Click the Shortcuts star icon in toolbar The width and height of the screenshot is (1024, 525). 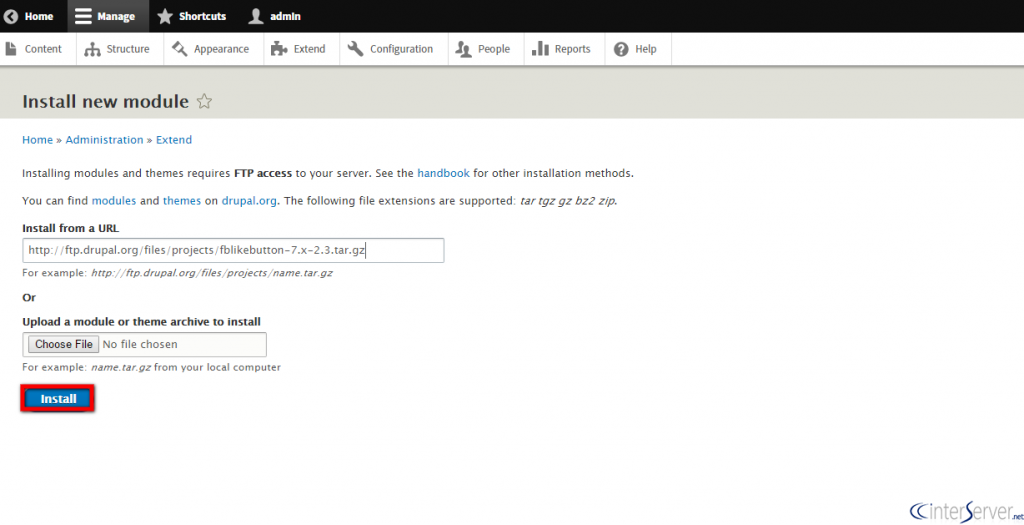165,16
